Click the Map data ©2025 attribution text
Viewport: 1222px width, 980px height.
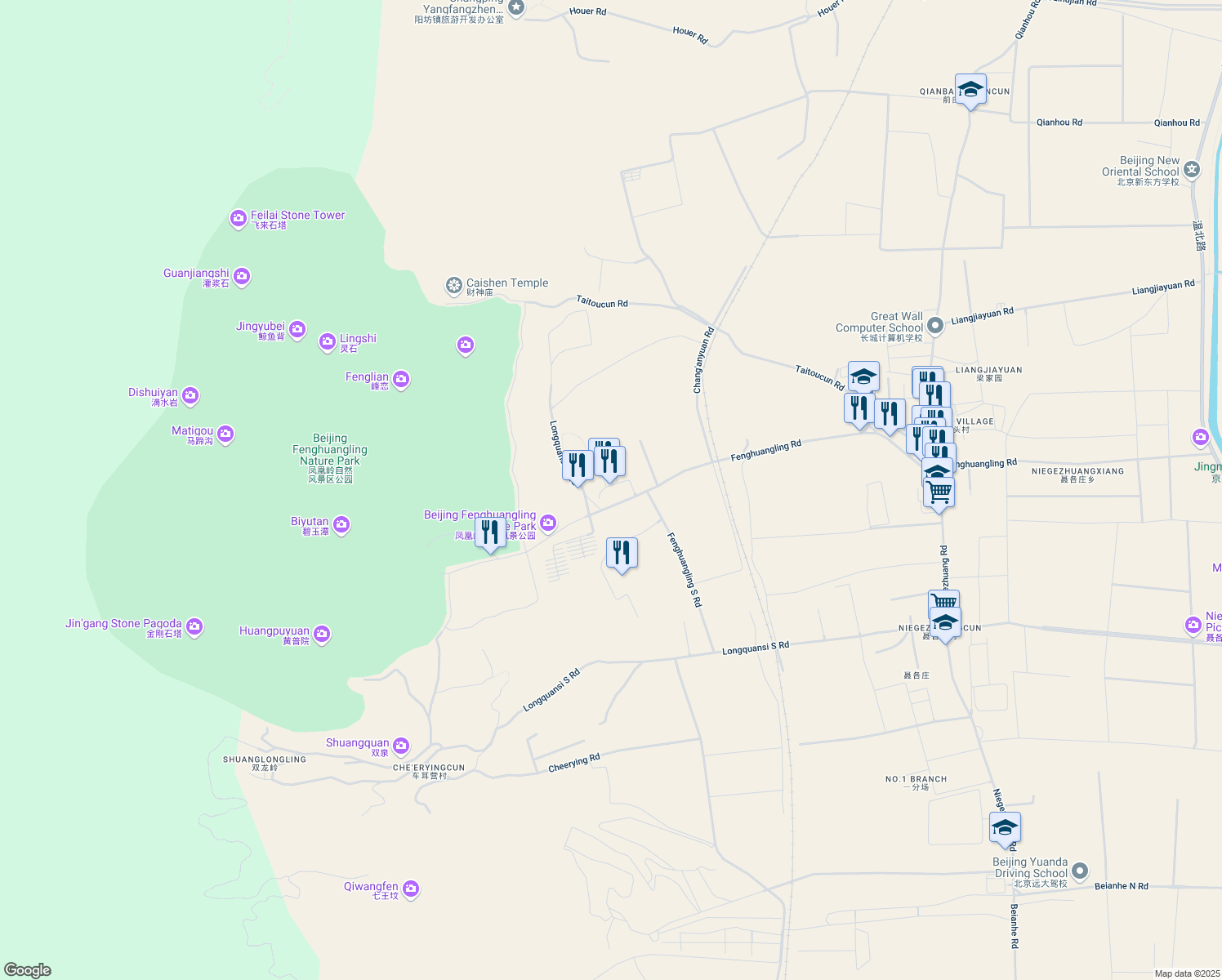(x=1186, y=973)
